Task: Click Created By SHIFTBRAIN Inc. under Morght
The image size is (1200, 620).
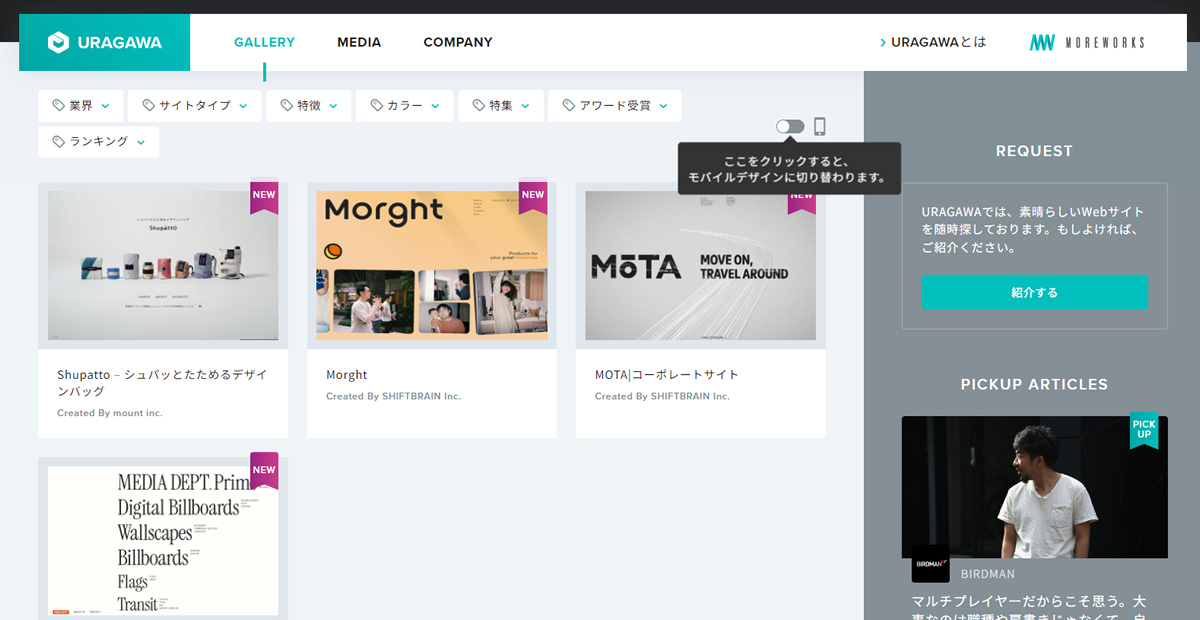Action: pyautogui.click(x=393, y=396)
